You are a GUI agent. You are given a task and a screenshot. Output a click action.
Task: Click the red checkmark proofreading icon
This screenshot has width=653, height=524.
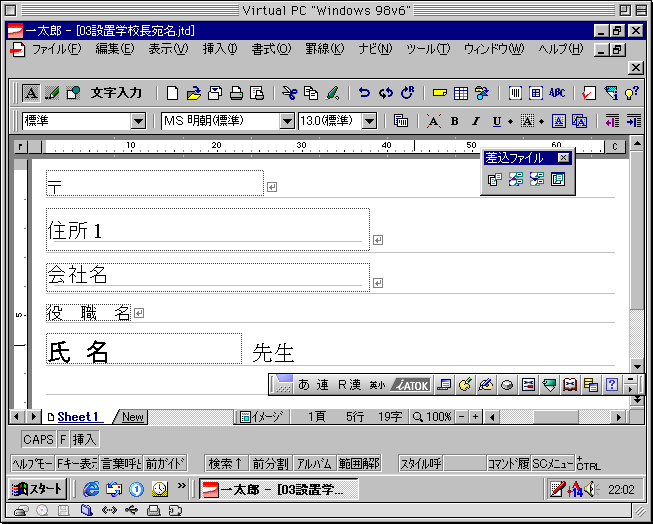tap(589, 92)
